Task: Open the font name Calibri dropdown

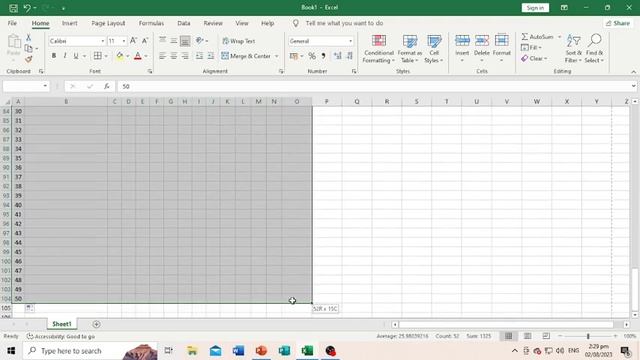Action: click(102, 41)
